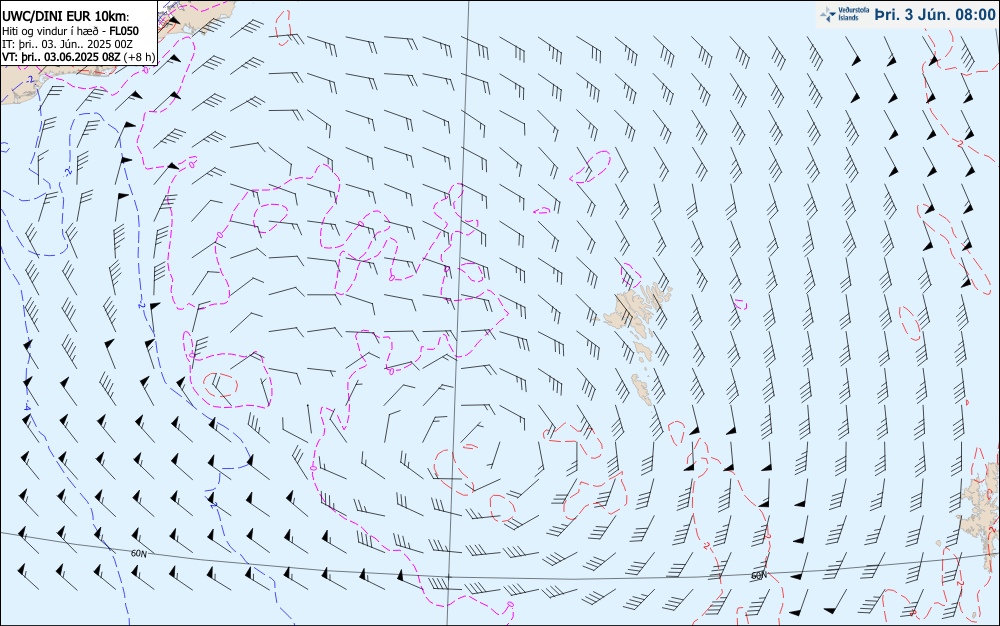Screen dimensions: 1000x626
Task: Click the 'VT: þri.. 03.06.2025 08Z (+8 h)' line
Action: click(x=78, y=57)
